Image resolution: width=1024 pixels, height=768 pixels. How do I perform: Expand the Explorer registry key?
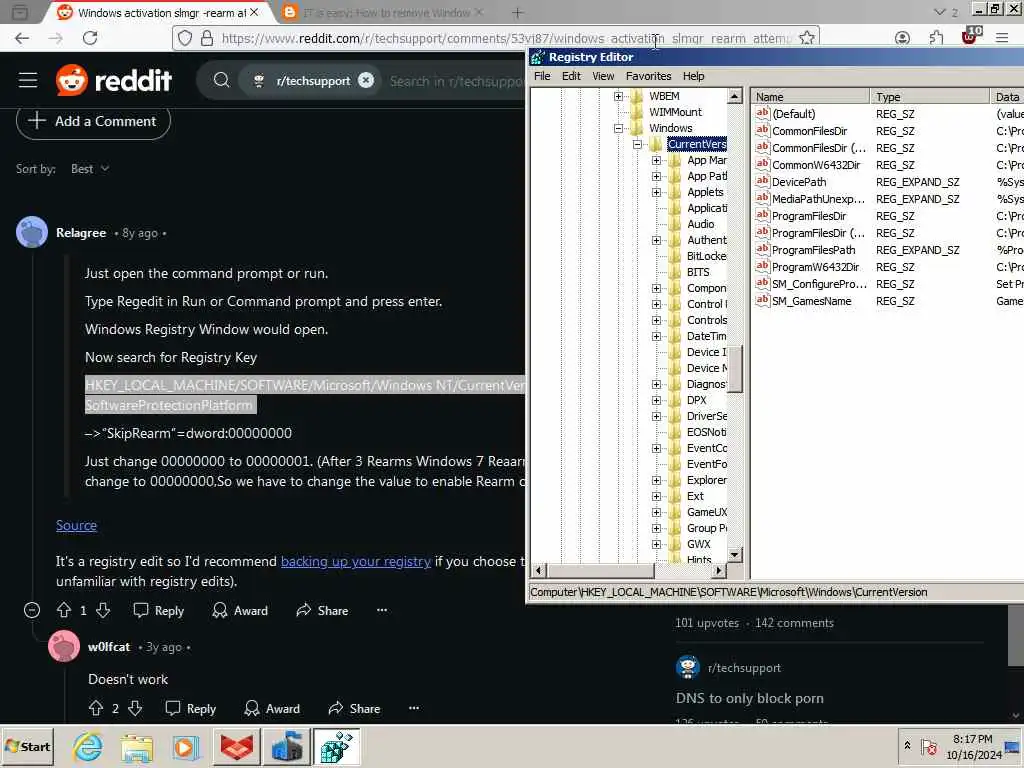click(x=656, y=481)
